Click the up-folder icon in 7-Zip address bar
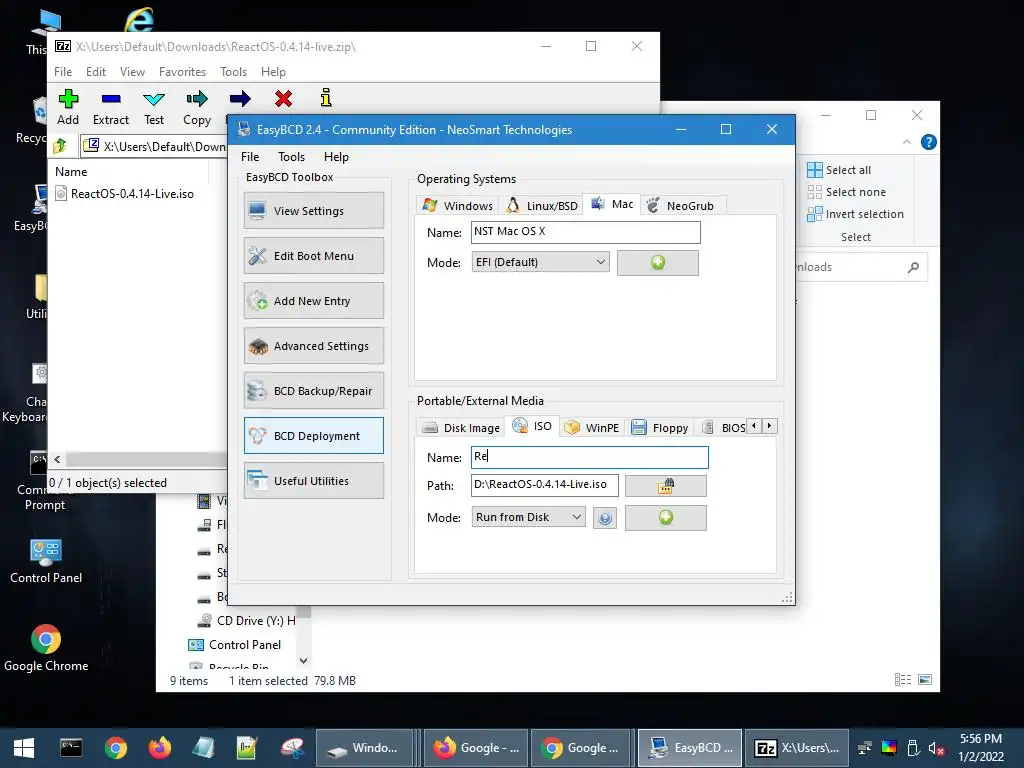Viewport: 1024px width, 768px height. click(x=60, y=146)
